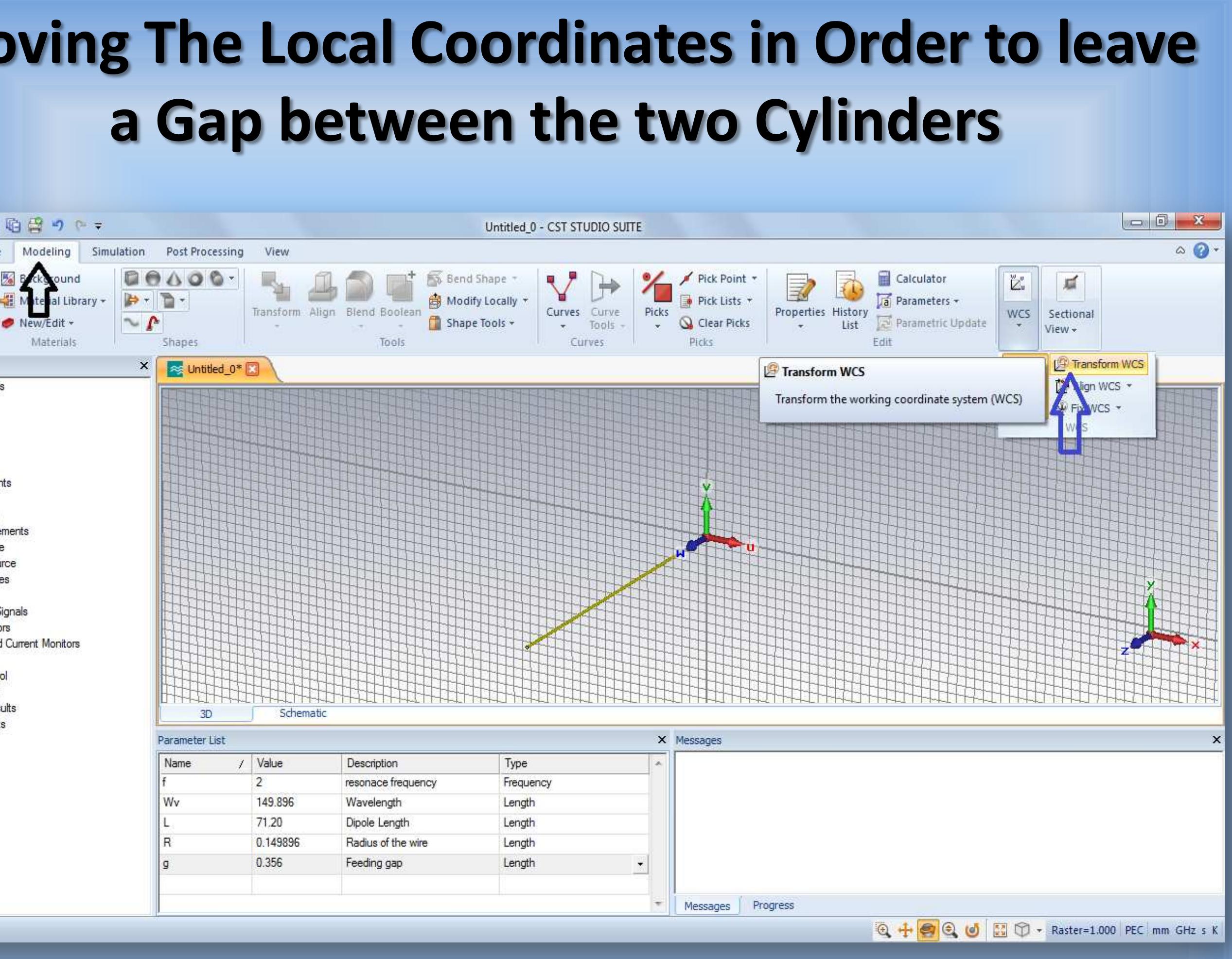This screenshot has width=1232, height=959.
Task: Switch to the Schematic view tab
Action: click(x=303, y=713)
